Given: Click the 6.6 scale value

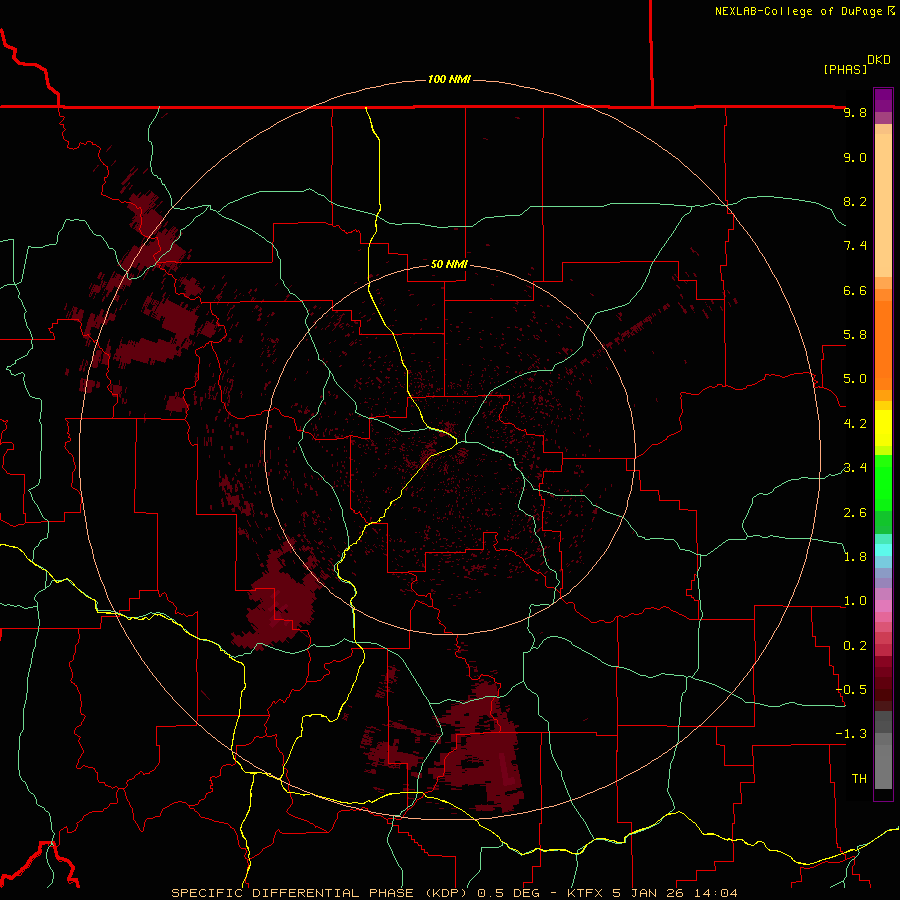Looking at the screenshot, I should coord(855,290).
